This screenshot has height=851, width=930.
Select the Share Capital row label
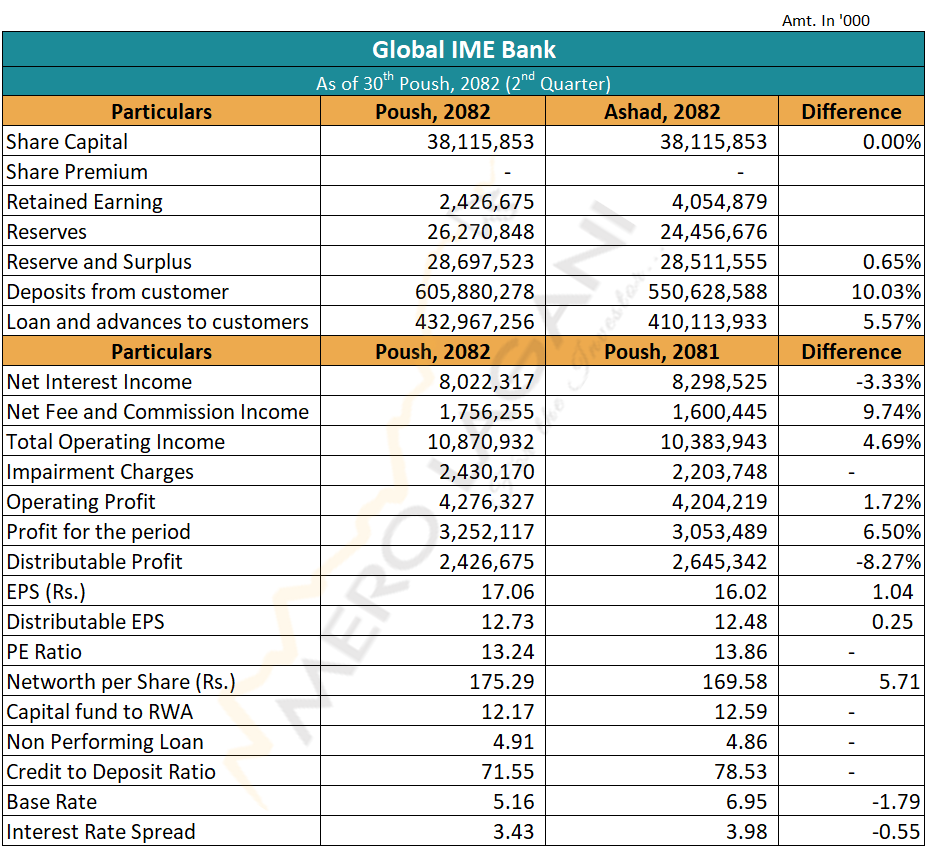pyautogui.click(x=67, y=142)
